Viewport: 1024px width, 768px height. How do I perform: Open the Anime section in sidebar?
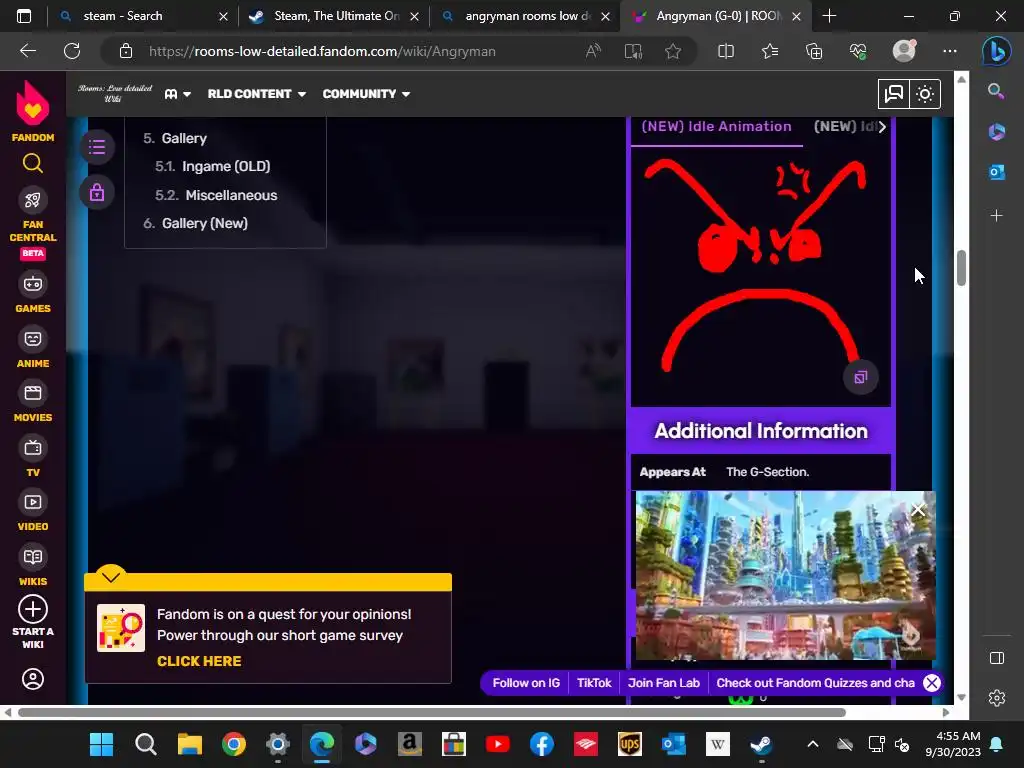pos(33,347)
